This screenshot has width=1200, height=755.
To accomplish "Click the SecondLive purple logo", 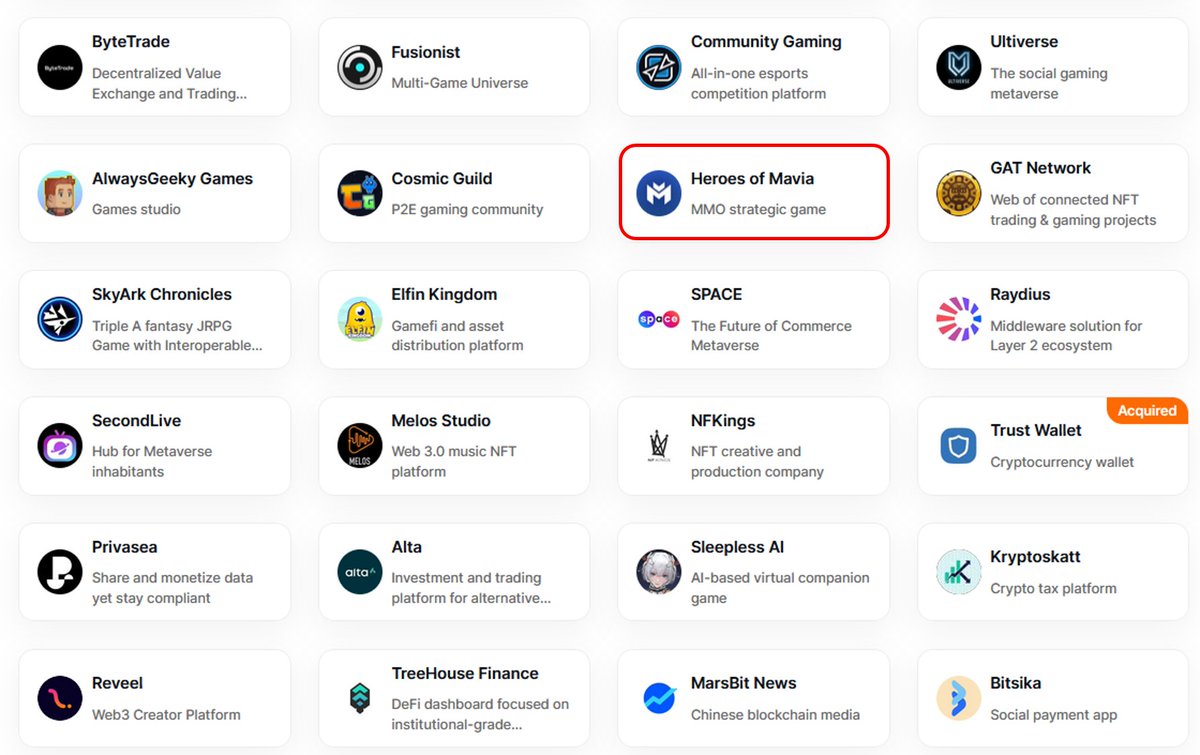I will coord(60,445).
